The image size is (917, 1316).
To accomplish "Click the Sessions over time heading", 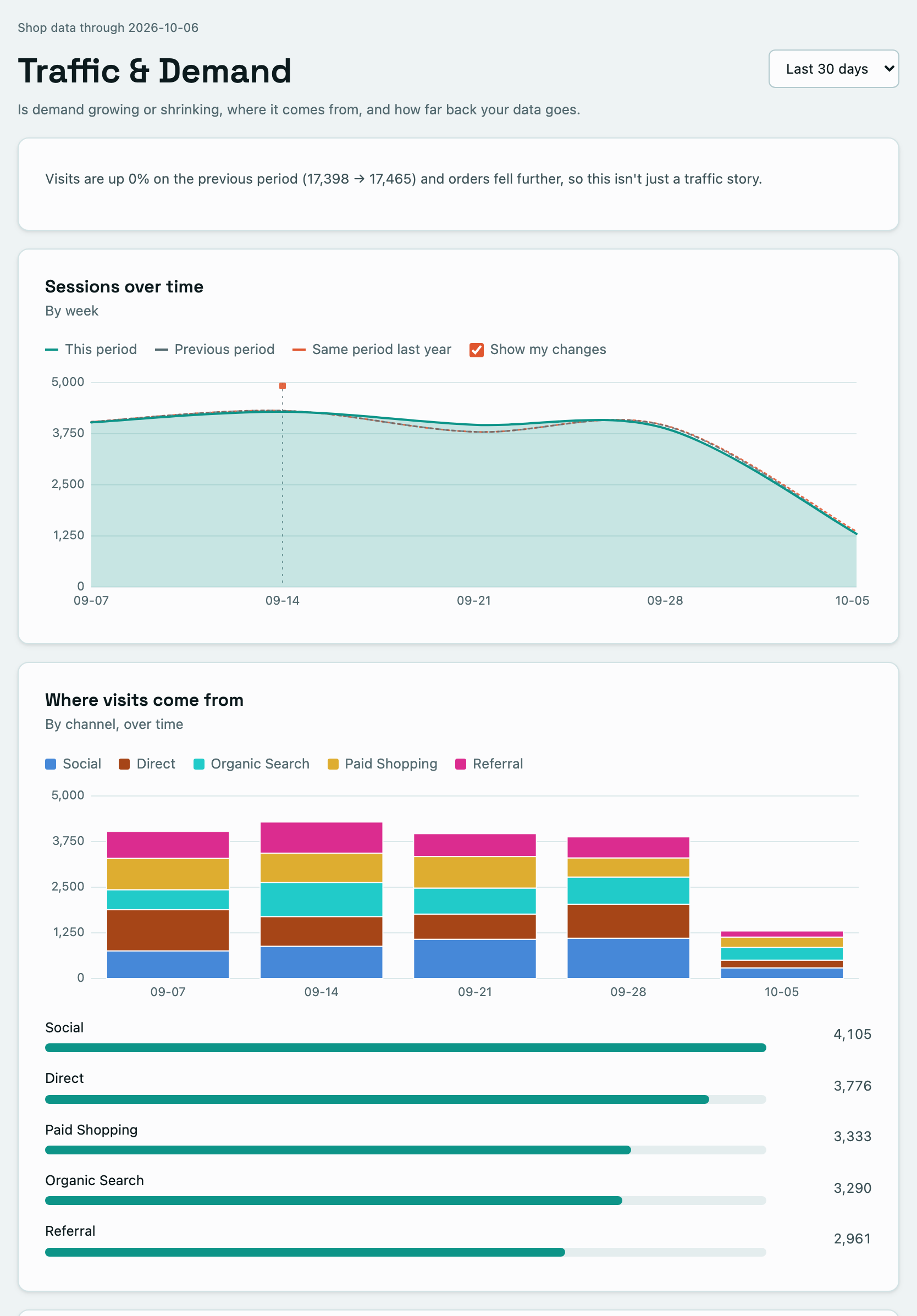I will [x=124, y=286].
